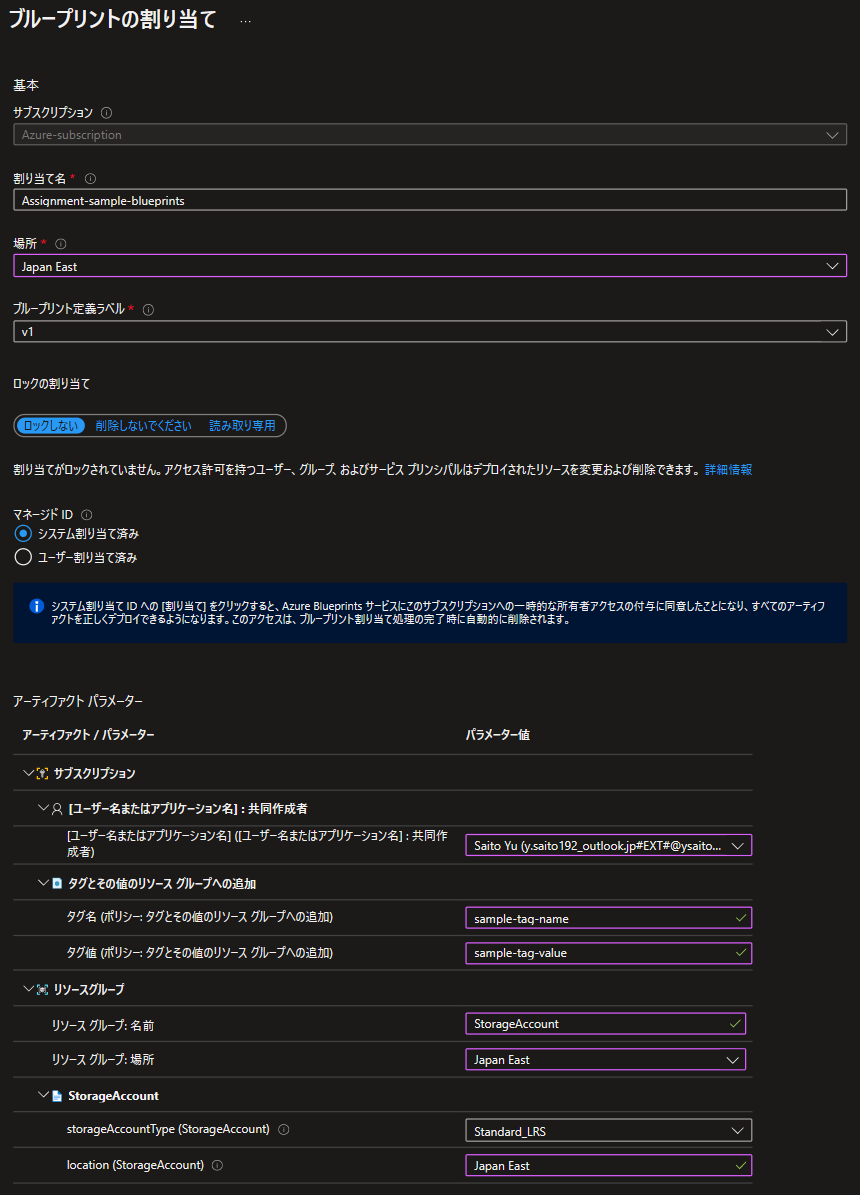Open the ellipsis menu beside the page title
Viewport: 860px width, 1195px height.
point(245,21)
